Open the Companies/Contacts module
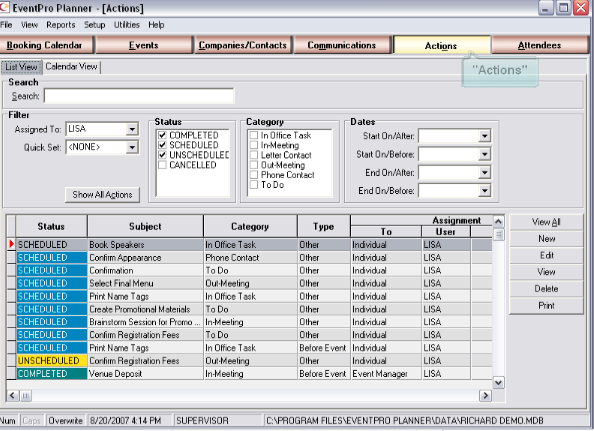 (243, 45)
